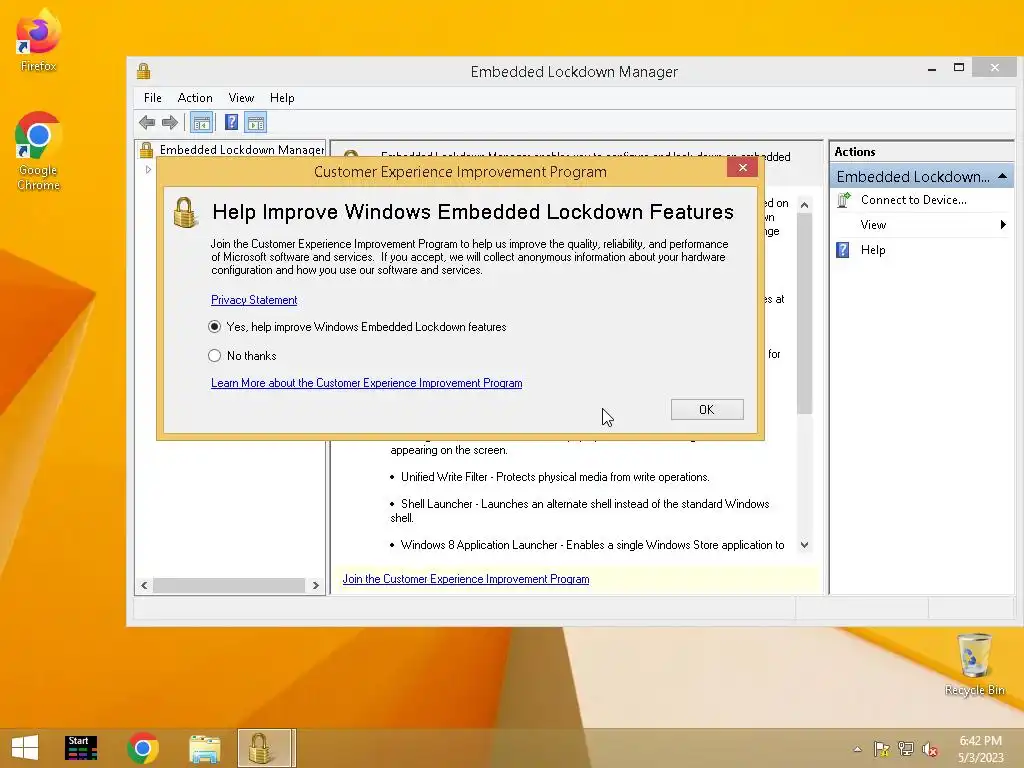Click the Connect to Device icon

click(x=844, y=200)
